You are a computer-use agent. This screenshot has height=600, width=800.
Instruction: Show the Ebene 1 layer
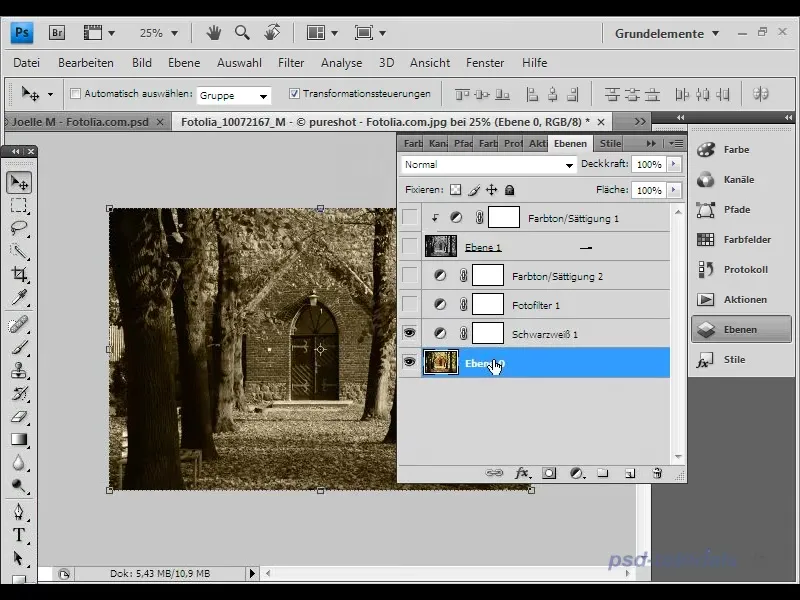click(x=409, y=246)
